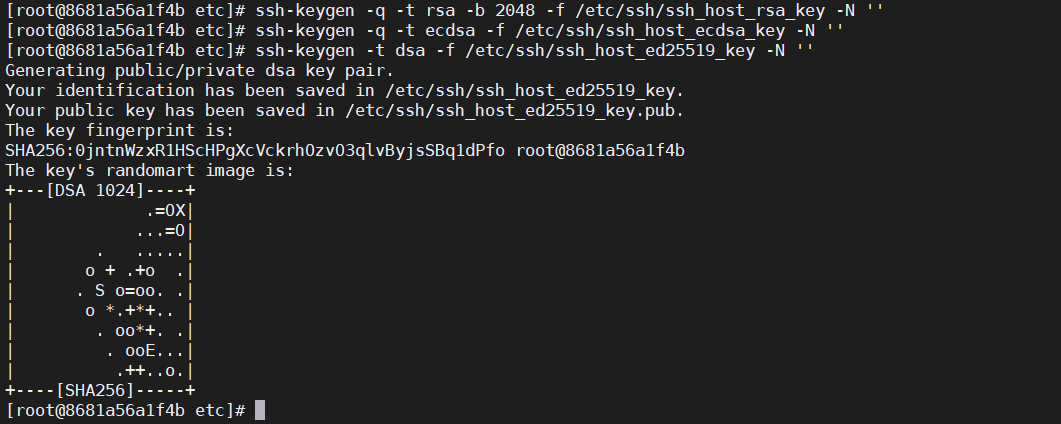Click the "Your identification has been saved" line

point(345,91)
